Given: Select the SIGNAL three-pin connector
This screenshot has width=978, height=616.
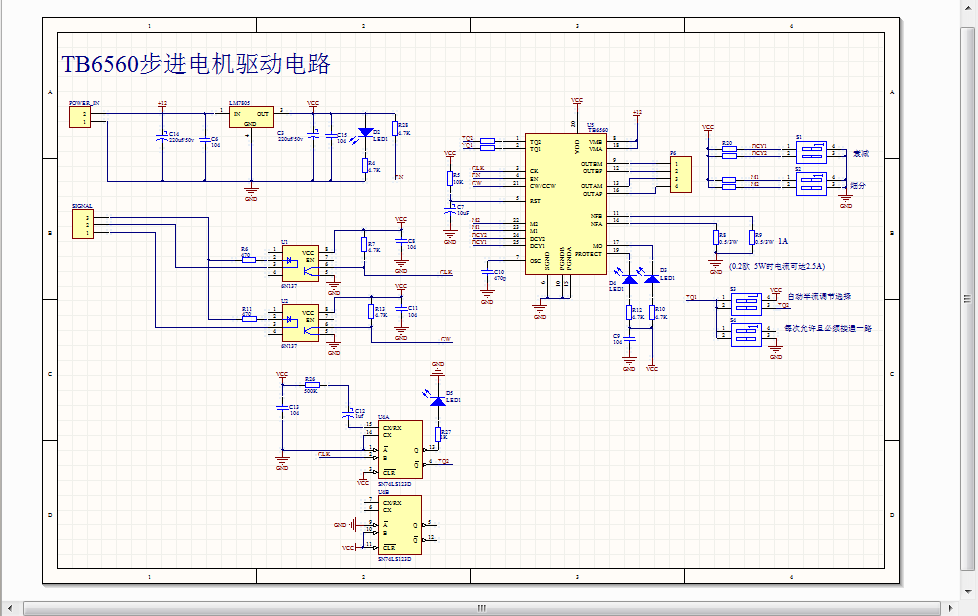Looking at the screenshot, I should (x=83, y=224).
